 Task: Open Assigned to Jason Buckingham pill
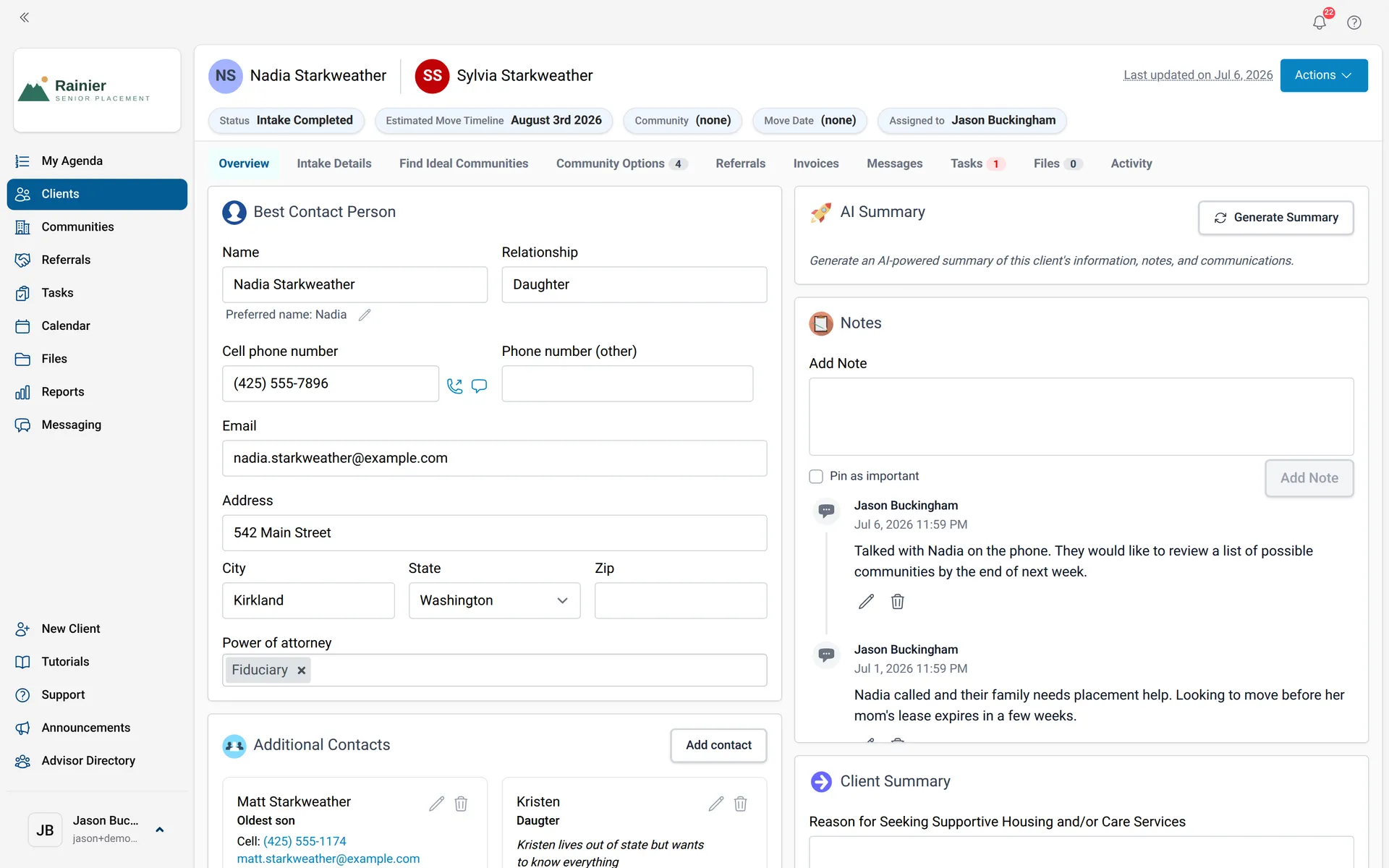pyautogui.click(x=972, y=120)
